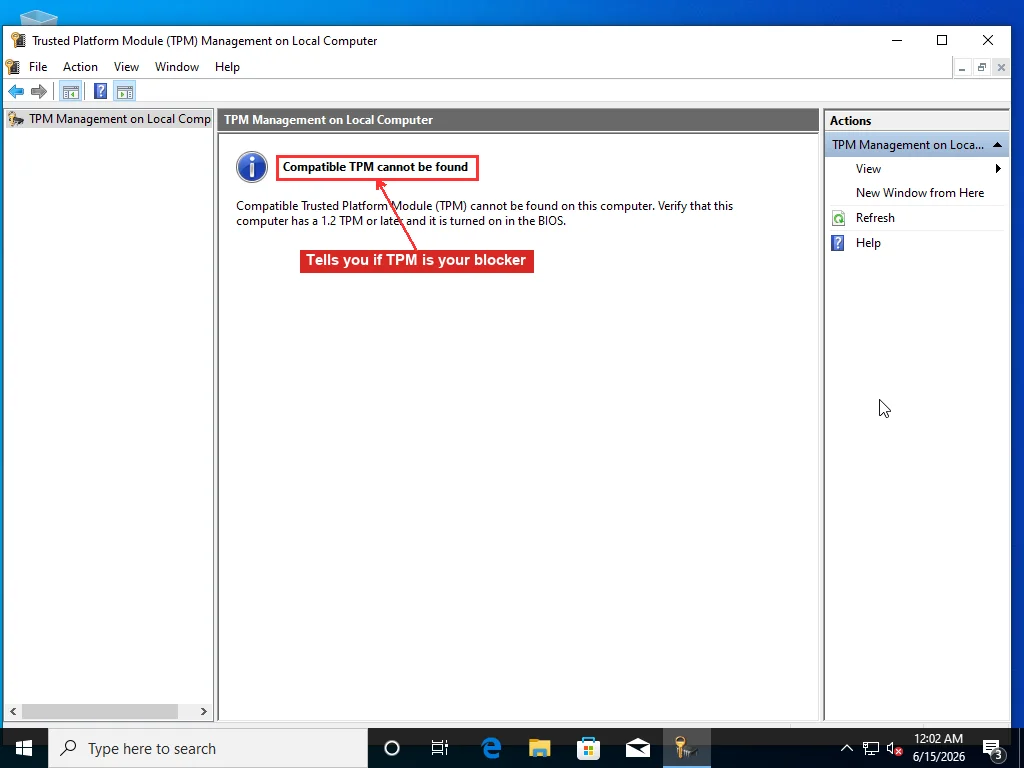
Task: Toggle the Show/Hide Action Pane button
Action: [125, 91]
